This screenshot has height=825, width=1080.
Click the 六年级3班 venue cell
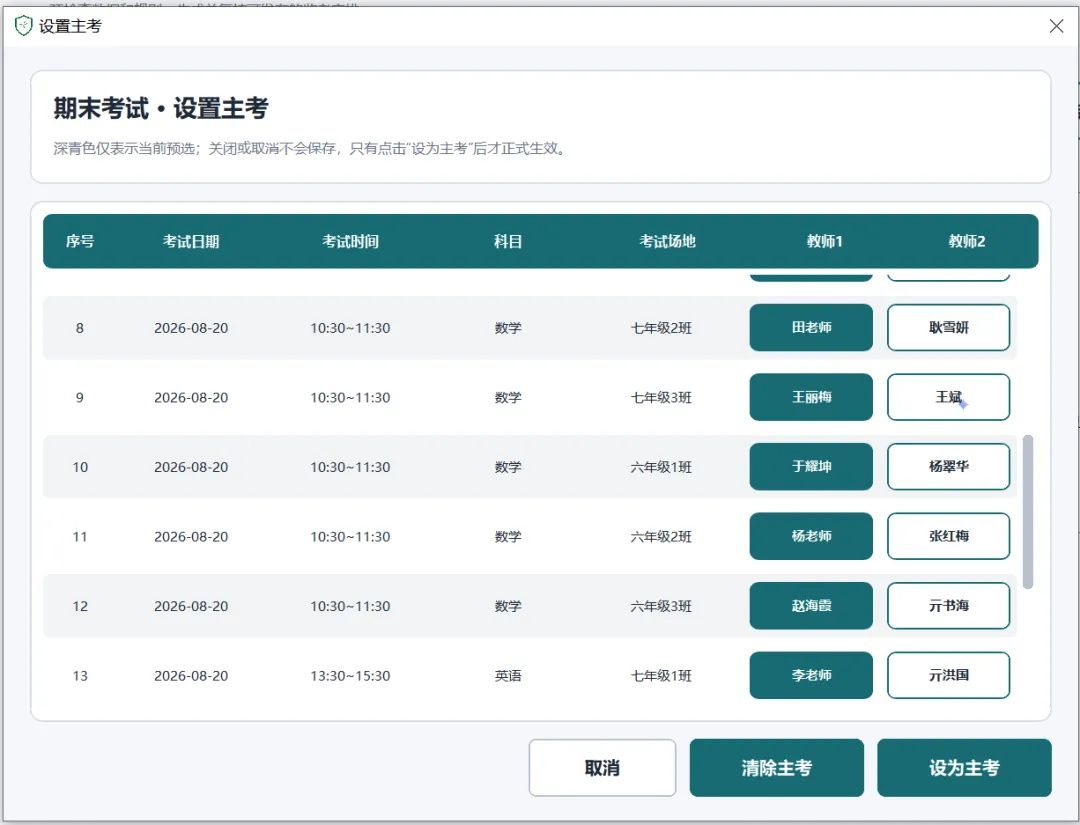[x=661, y=606]
